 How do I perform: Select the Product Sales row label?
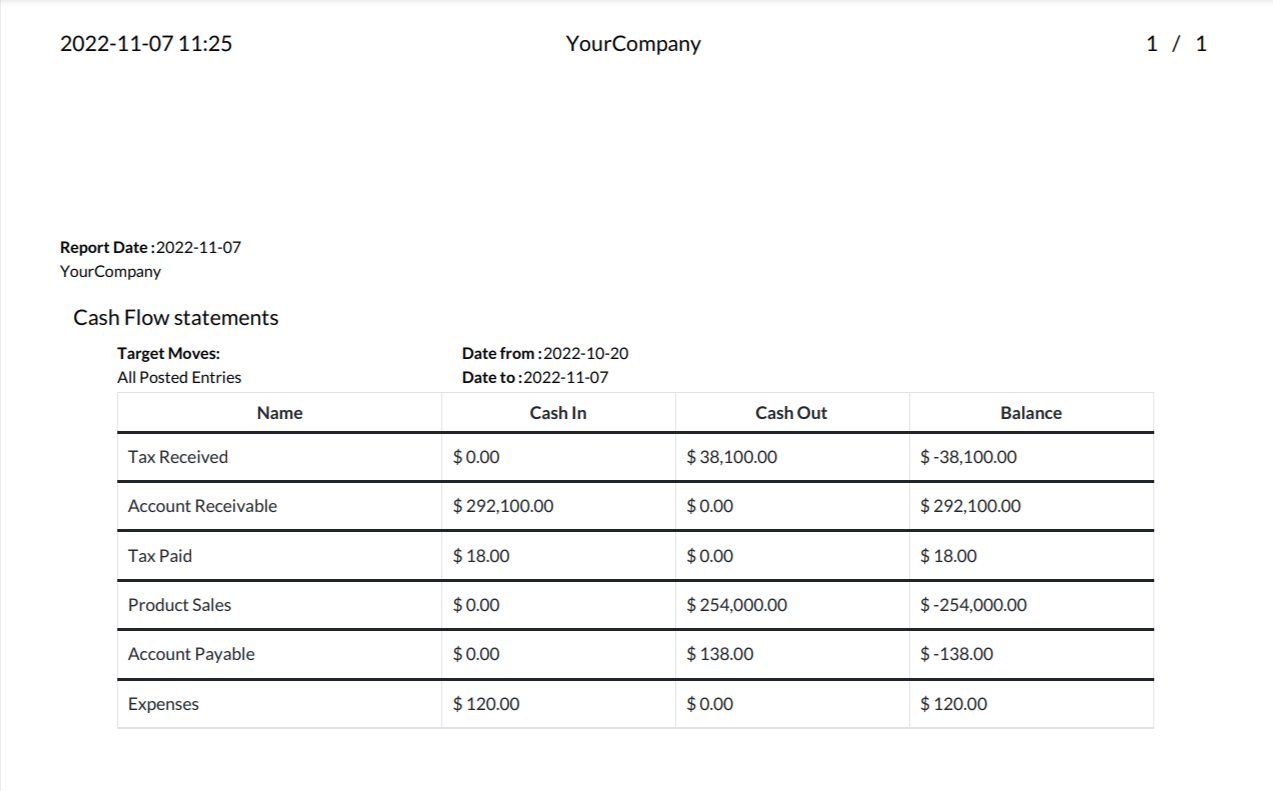click(x=180, y=605)
